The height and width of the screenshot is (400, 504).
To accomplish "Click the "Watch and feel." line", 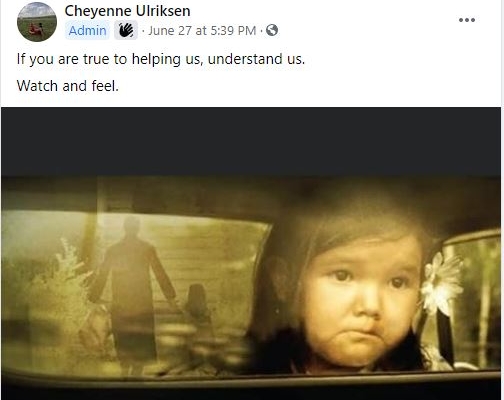I will [x=68, y=86].
